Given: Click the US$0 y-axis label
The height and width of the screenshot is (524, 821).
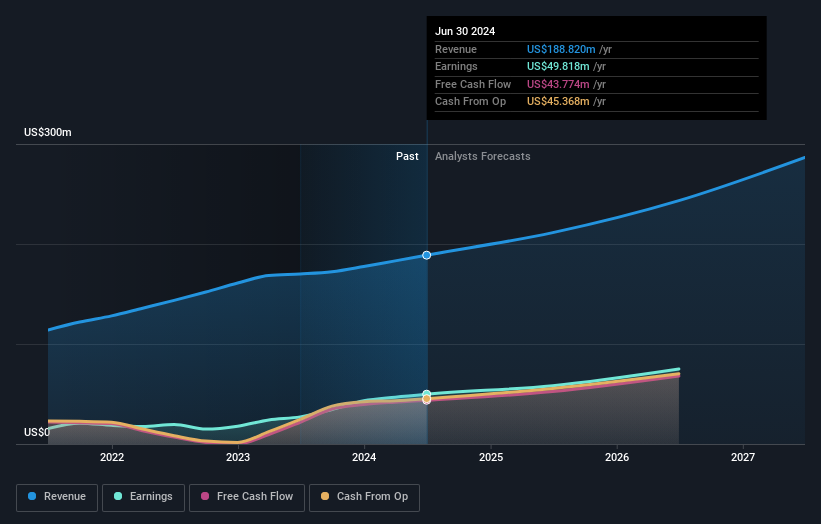Looking at the screenshot, I should coord(37,432).
